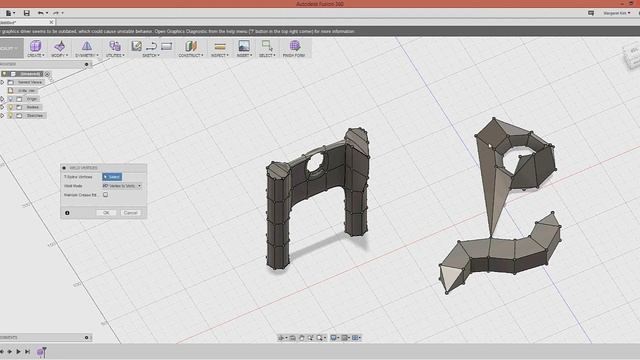The width and height of the screenshot is (640, 360).
Task: Toggle visibility bulb of the root component
Action: click(4, 74)
